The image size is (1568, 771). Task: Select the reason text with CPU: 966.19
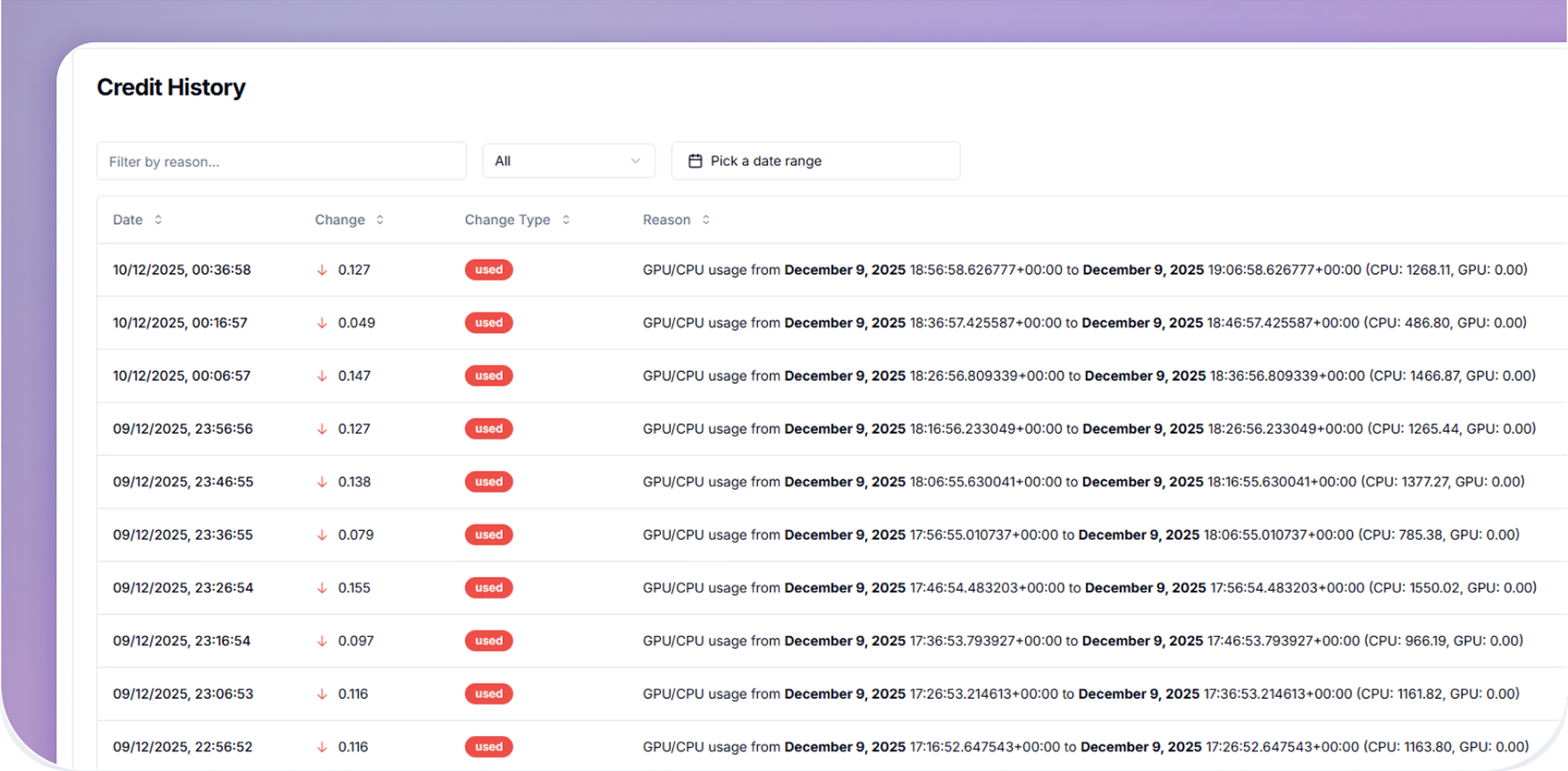pos(1082,641)
